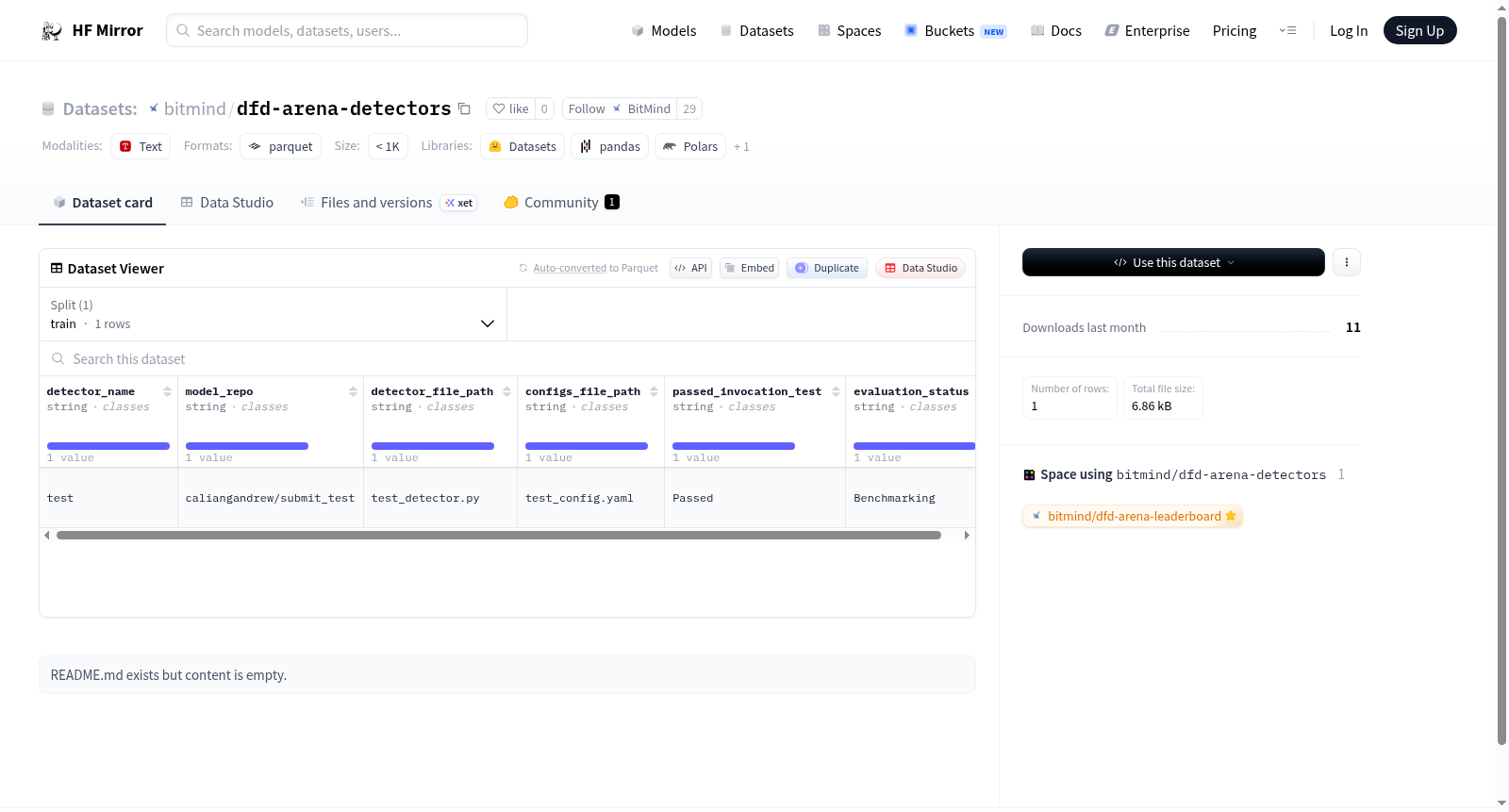Viewport: 1509px width, 812px height.
Task: Go to Datasets in navigation
Action: point(756,31)
